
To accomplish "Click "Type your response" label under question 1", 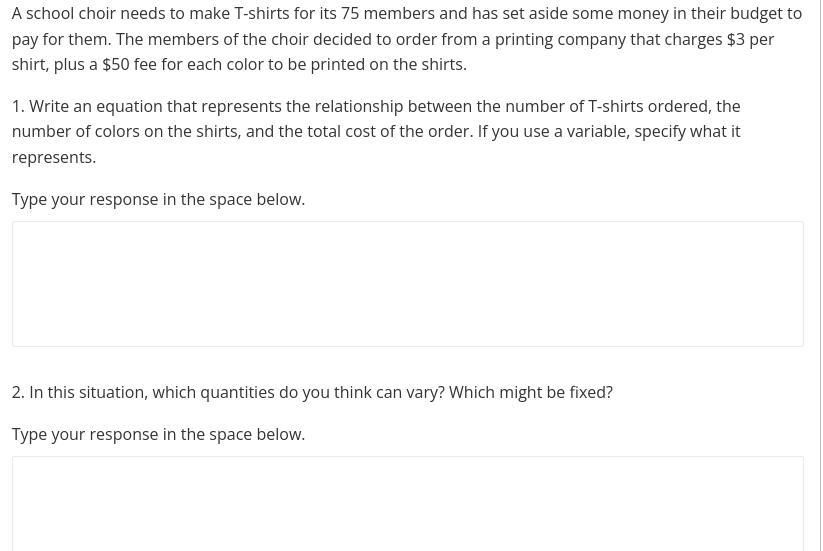I will [x=158, y=199].
